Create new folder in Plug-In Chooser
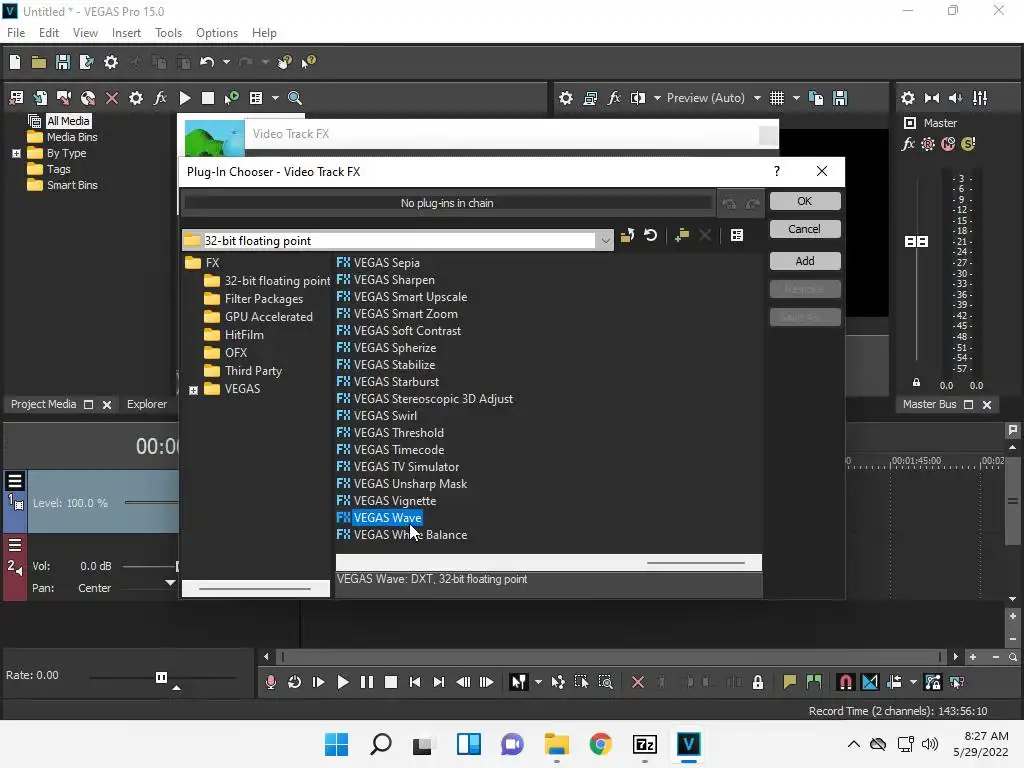This screenshot has height=768, width=1024. click(x=682, y=235)
